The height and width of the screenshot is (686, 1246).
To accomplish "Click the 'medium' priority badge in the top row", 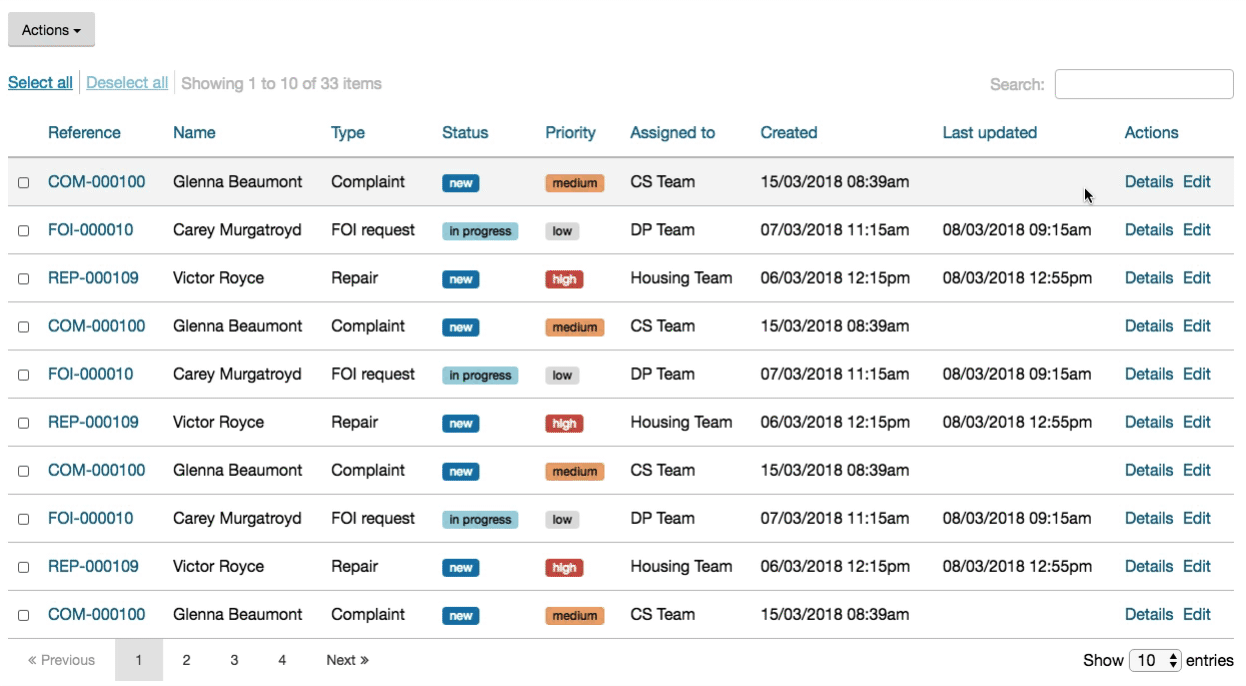I will pyautogui.click(x=574, y=183).
